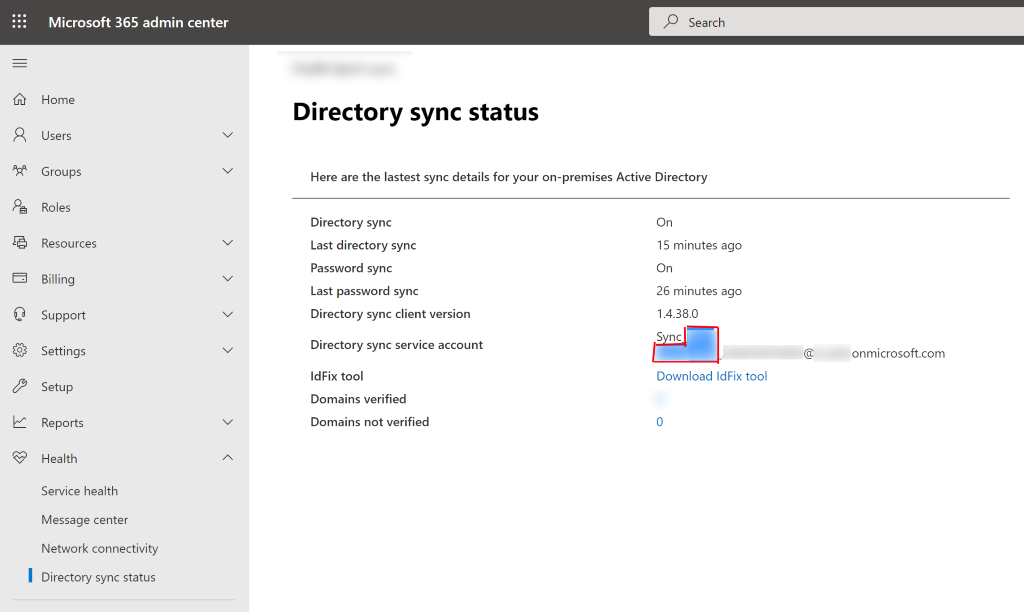The image size is (1024, 612).
Task: Click the Users label in navigation
Action: point(56,135)
